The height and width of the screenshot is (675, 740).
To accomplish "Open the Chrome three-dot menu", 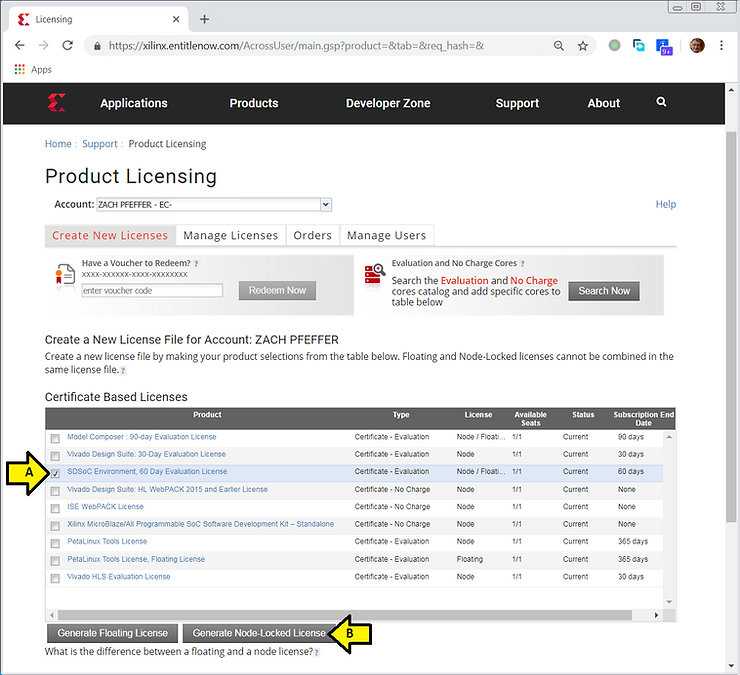I will [x=721, y=45].
